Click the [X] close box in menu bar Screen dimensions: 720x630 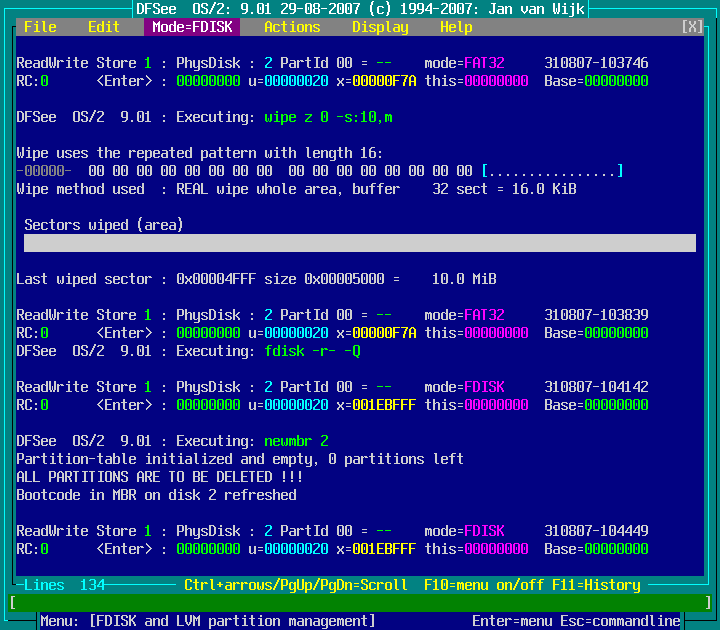(692, 27)
